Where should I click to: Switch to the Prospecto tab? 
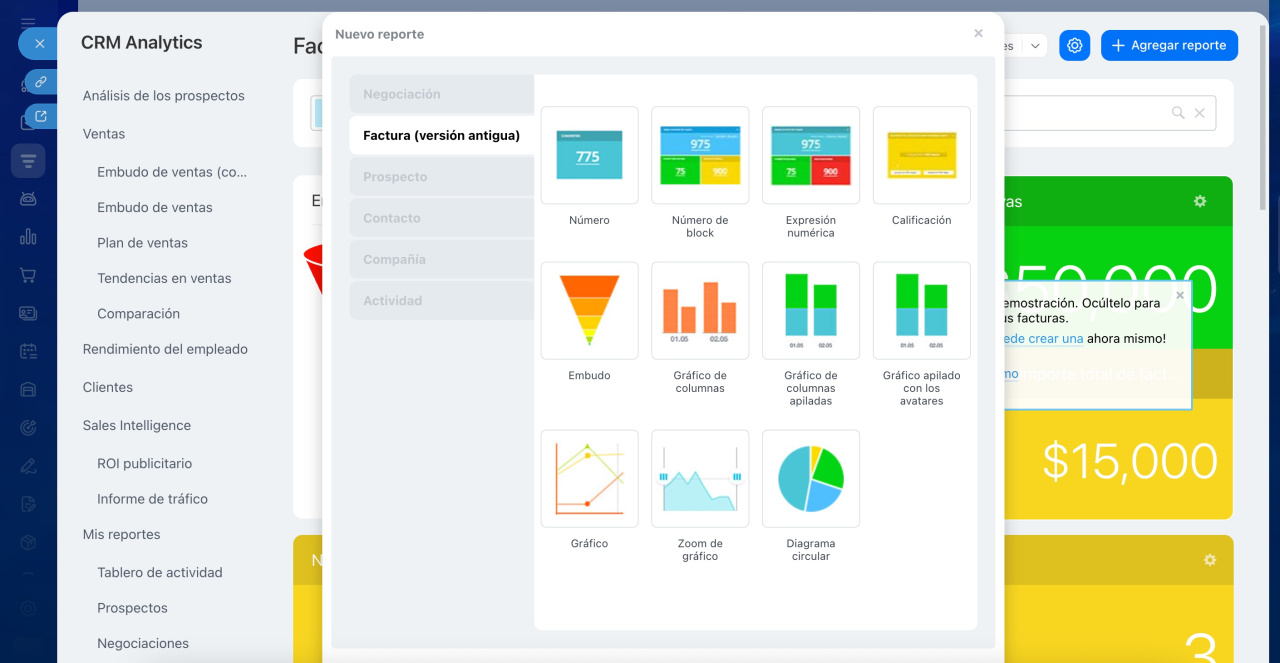pos(441,177)
